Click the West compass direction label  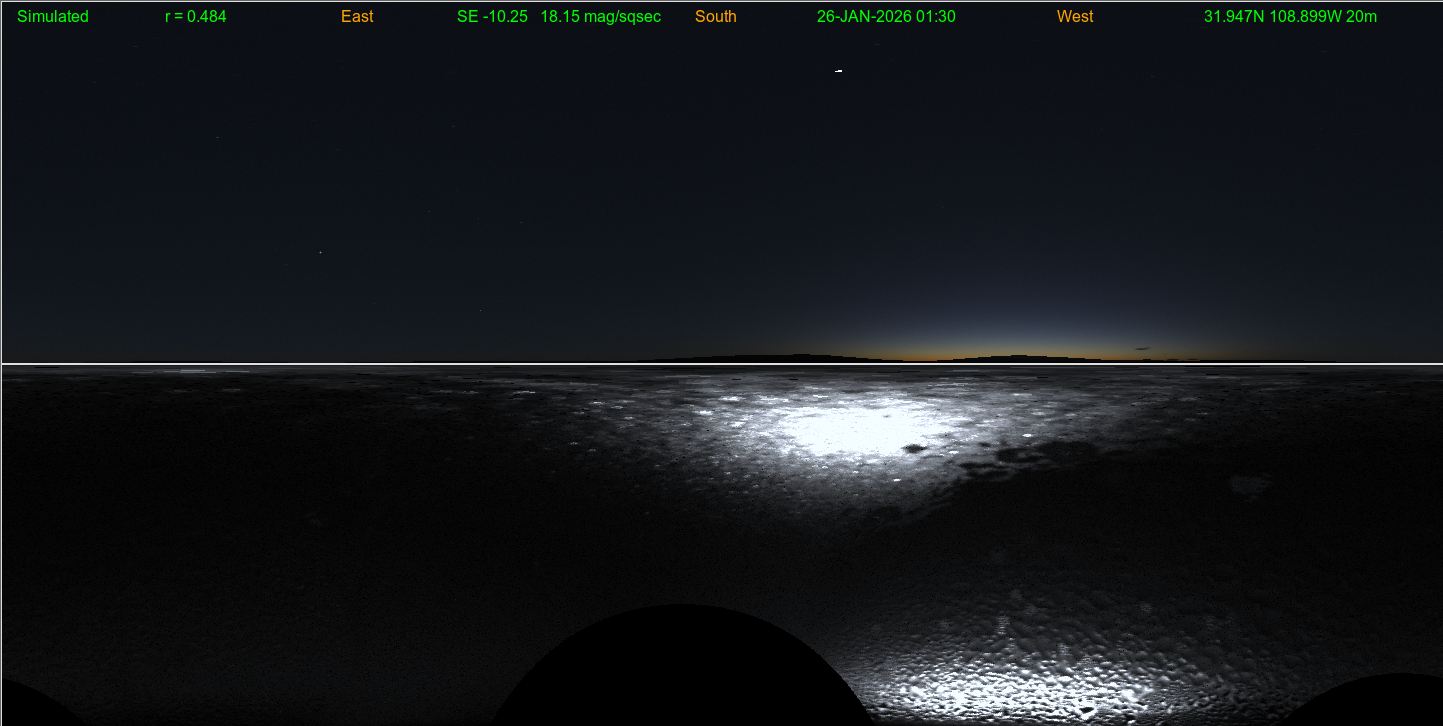(1075, 17)
